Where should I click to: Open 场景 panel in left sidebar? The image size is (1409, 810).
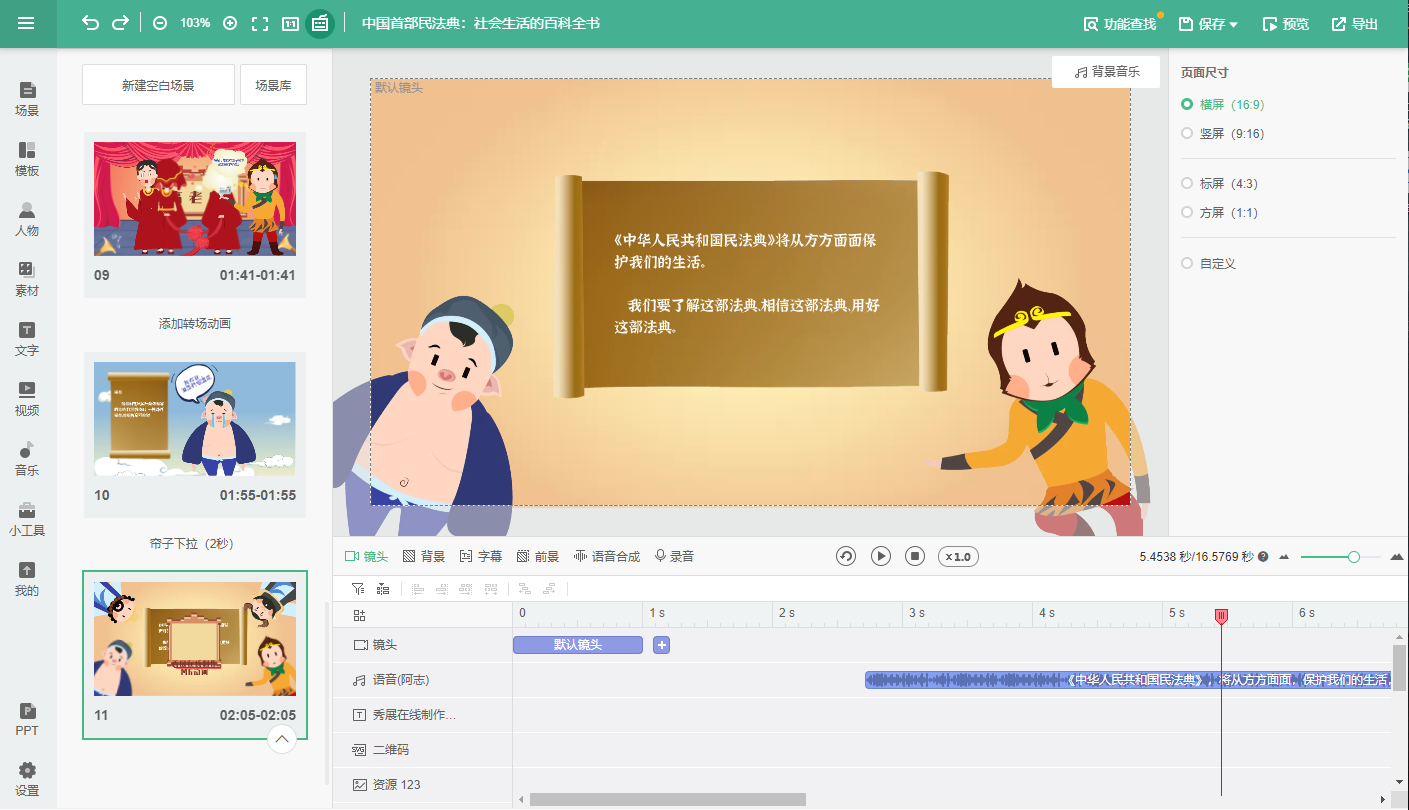pos(27,99)
